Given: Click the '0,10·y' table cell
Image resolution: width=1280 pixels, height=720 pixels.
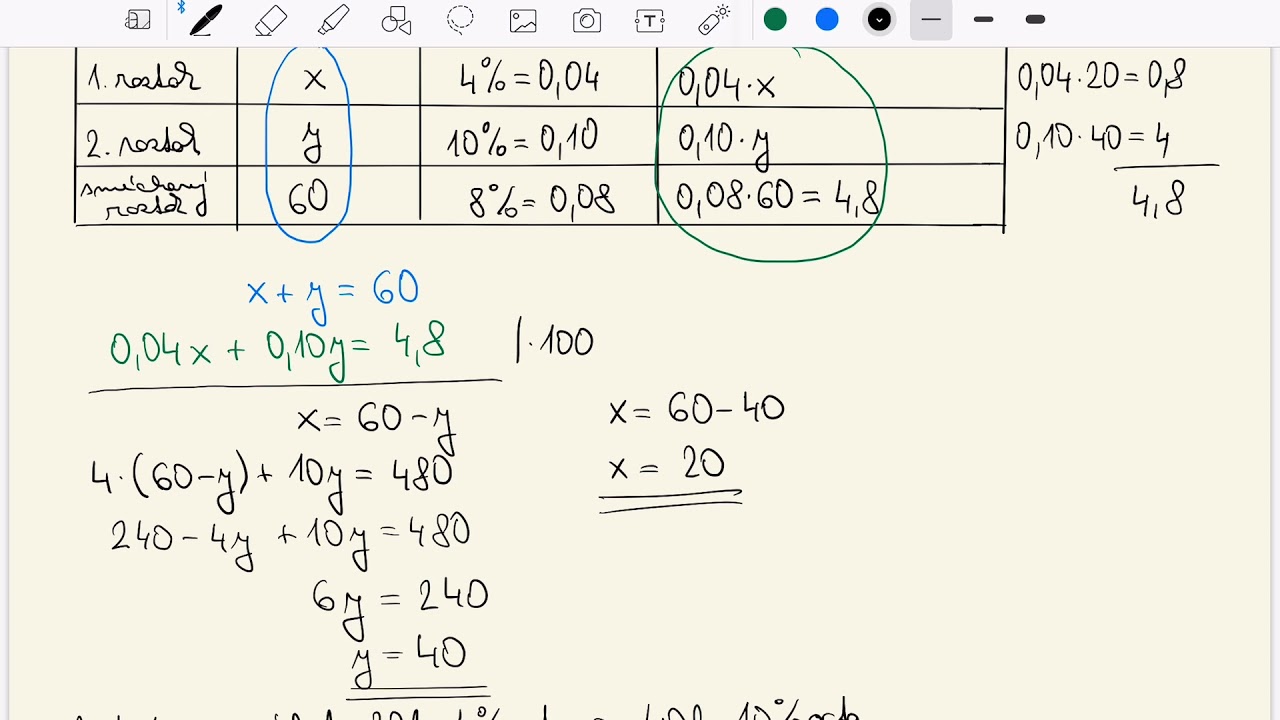Looking at the screenshot, I should [724, 143].
